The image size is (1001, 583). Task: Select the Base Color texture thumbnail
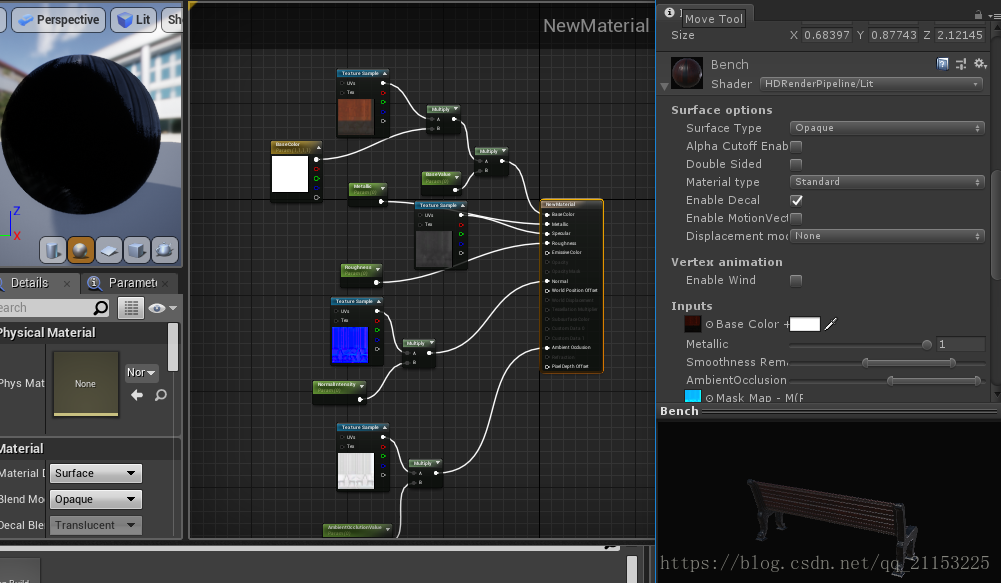click(x=693, y=324)
